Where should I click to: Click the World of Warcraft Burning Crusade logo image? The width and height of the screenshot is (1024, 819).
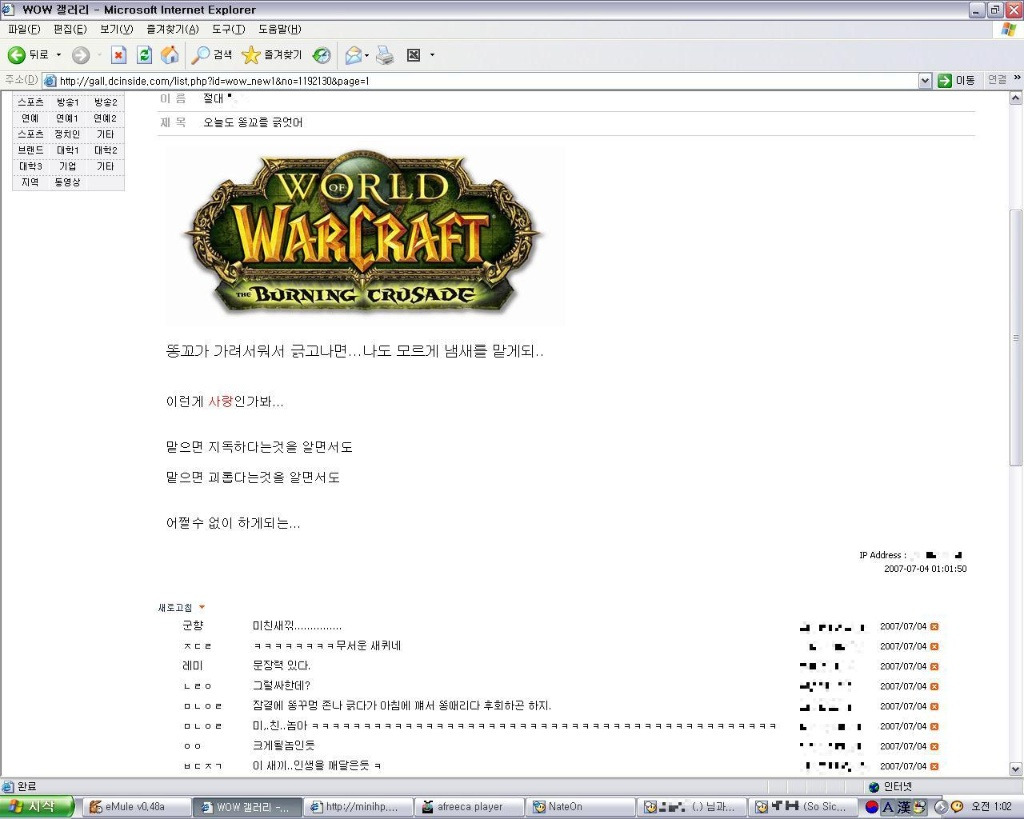pos(364,236)
